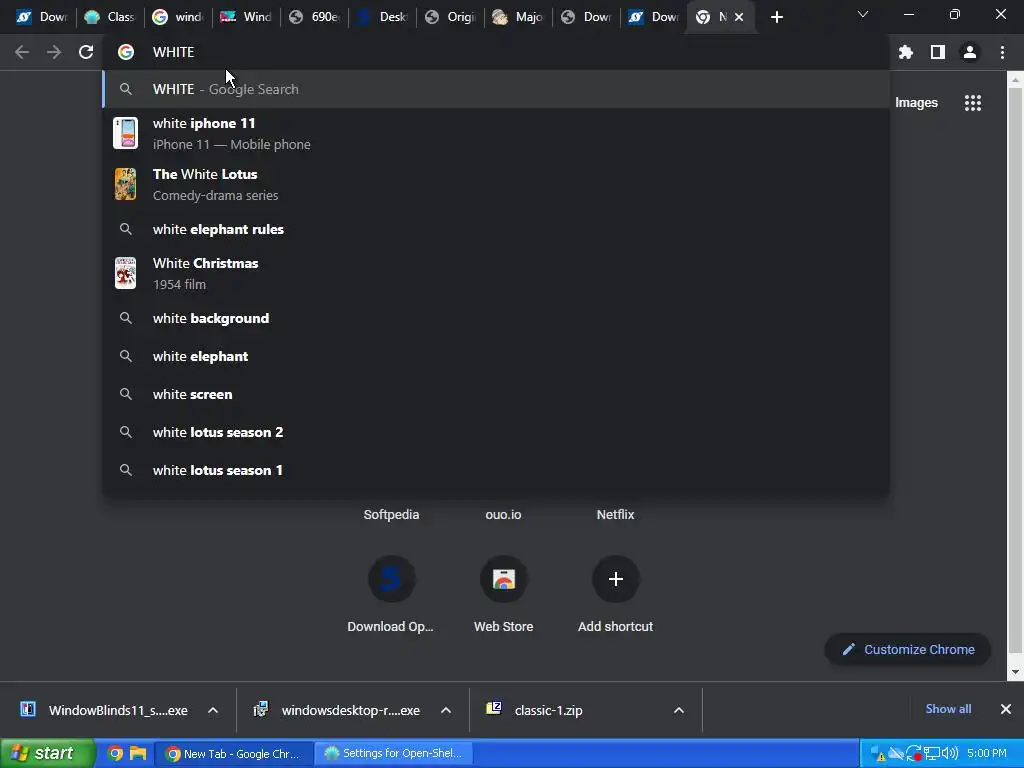The height and width of the screenshot is (768, 1024).
Task: Click the taskbar clock showing 5:00 PM
Action: click(987, 754)
